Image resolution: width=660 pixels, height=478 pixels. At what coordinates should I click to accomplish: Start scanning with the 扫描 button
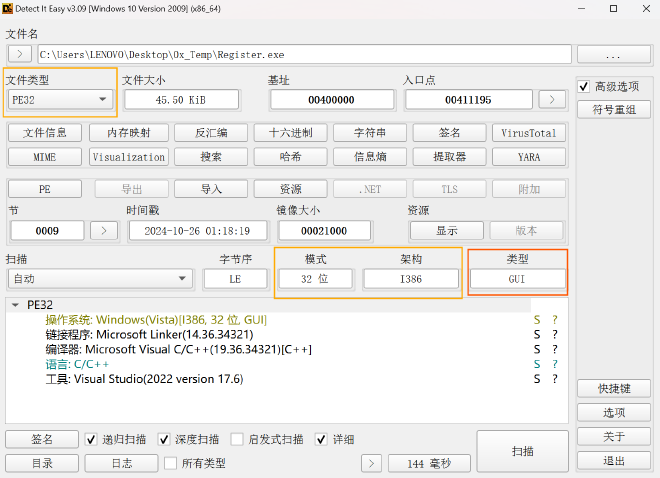coord(522,451)
